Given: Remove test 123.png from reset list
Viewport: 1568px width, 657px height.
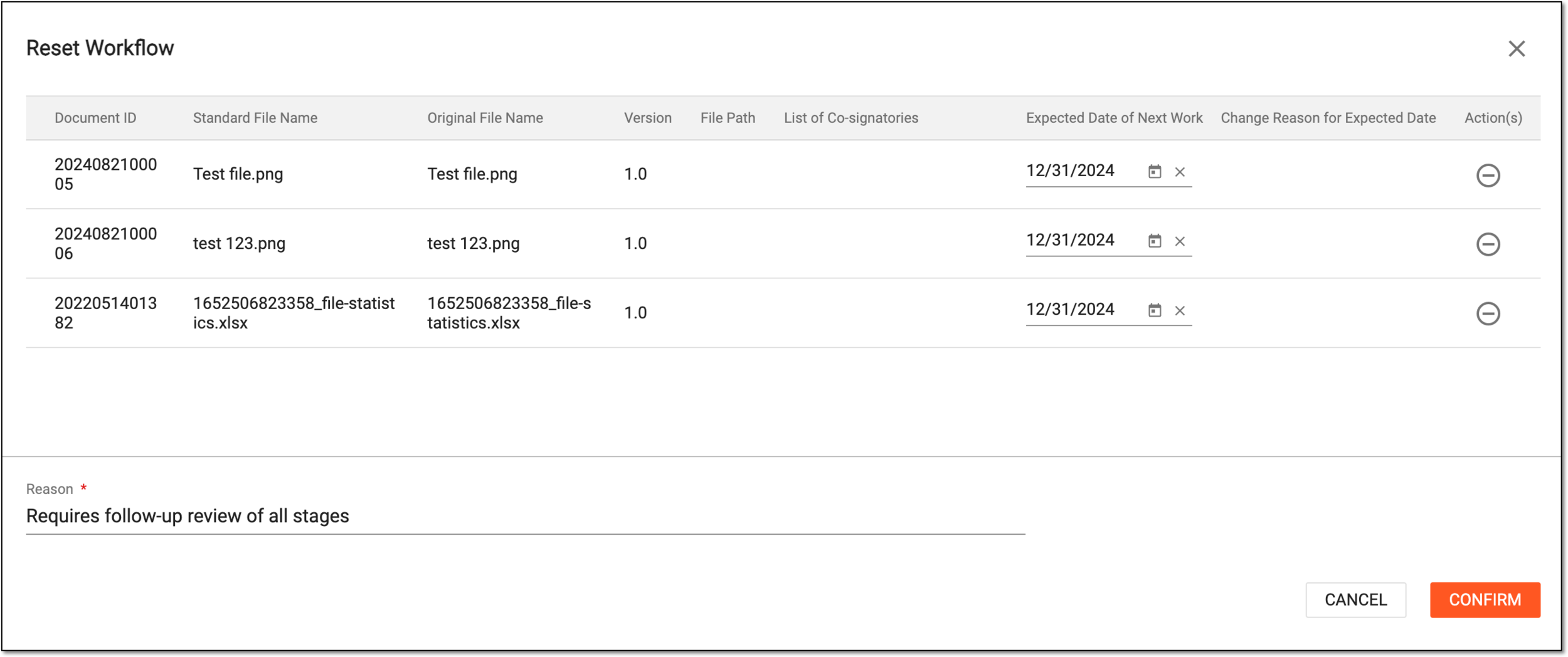Looking at the screenshot, I should tap(1487, 244).
